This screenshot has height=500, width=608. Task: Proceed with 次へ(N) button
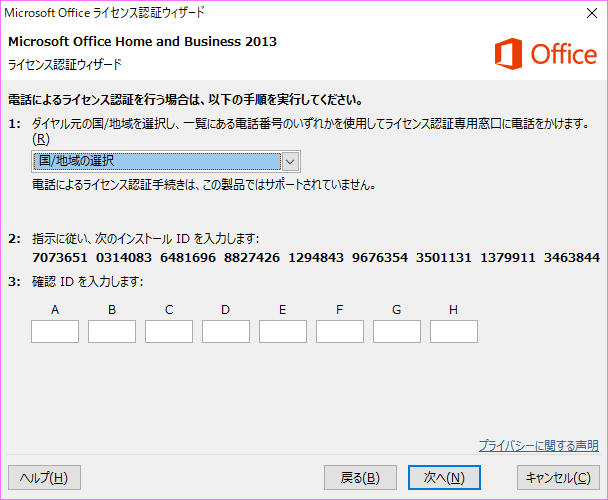tap(444, 478)
